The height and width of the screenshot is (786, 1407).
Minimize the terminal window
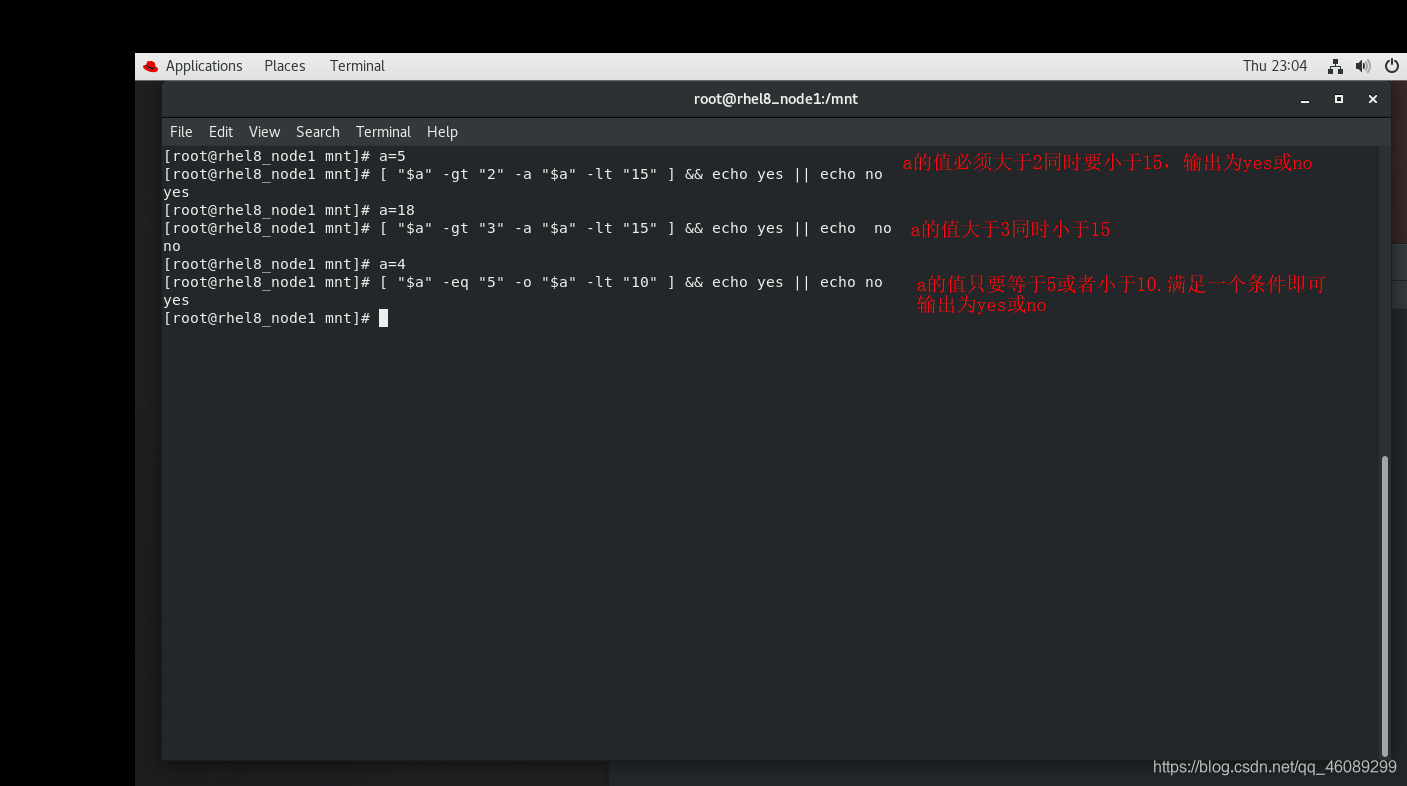point(1304,99)
